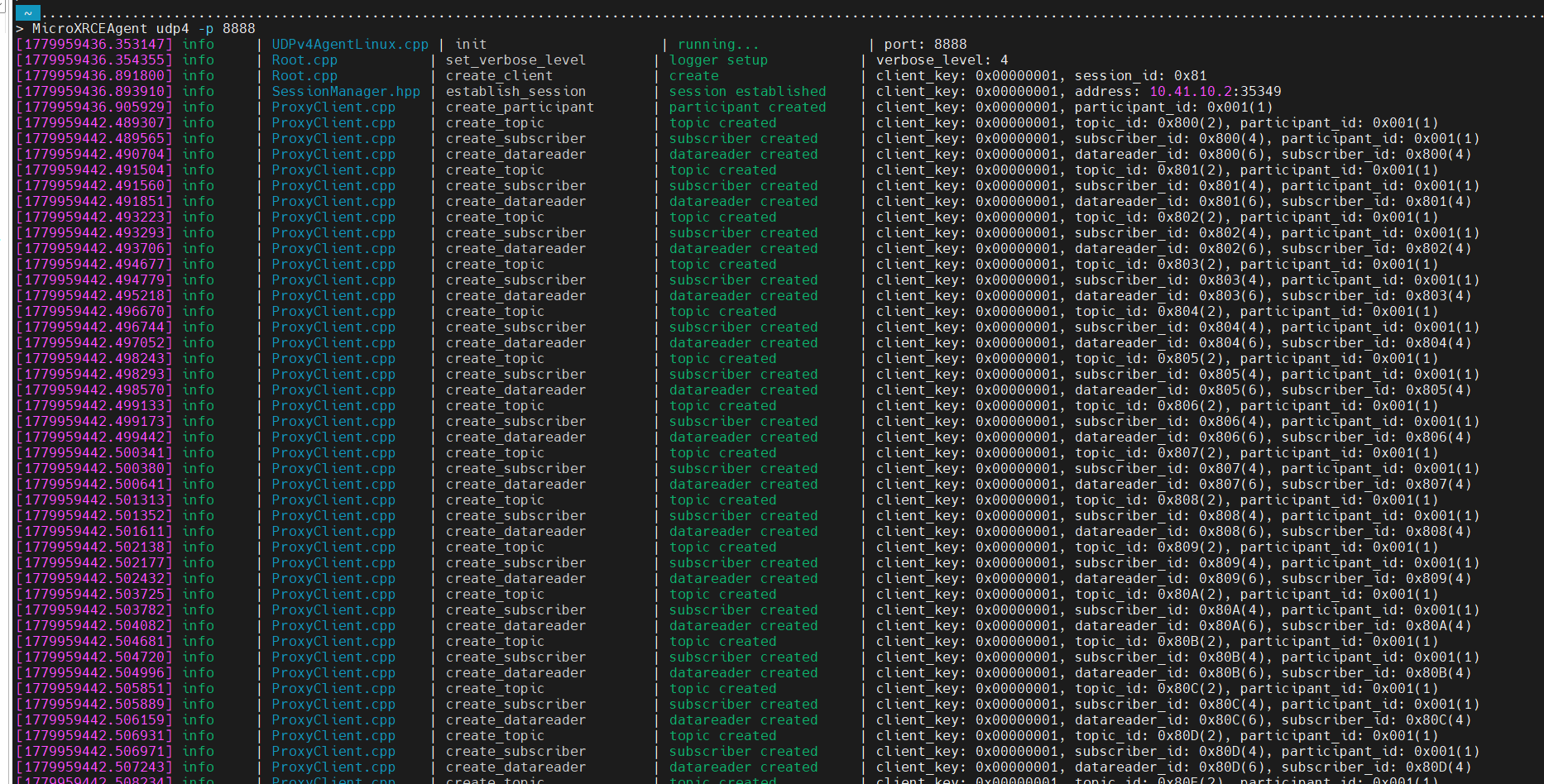Viewport: 1544px width, 784px height.
Task: Click the timestamp 1779959436.905929
Action: (94, 107)
